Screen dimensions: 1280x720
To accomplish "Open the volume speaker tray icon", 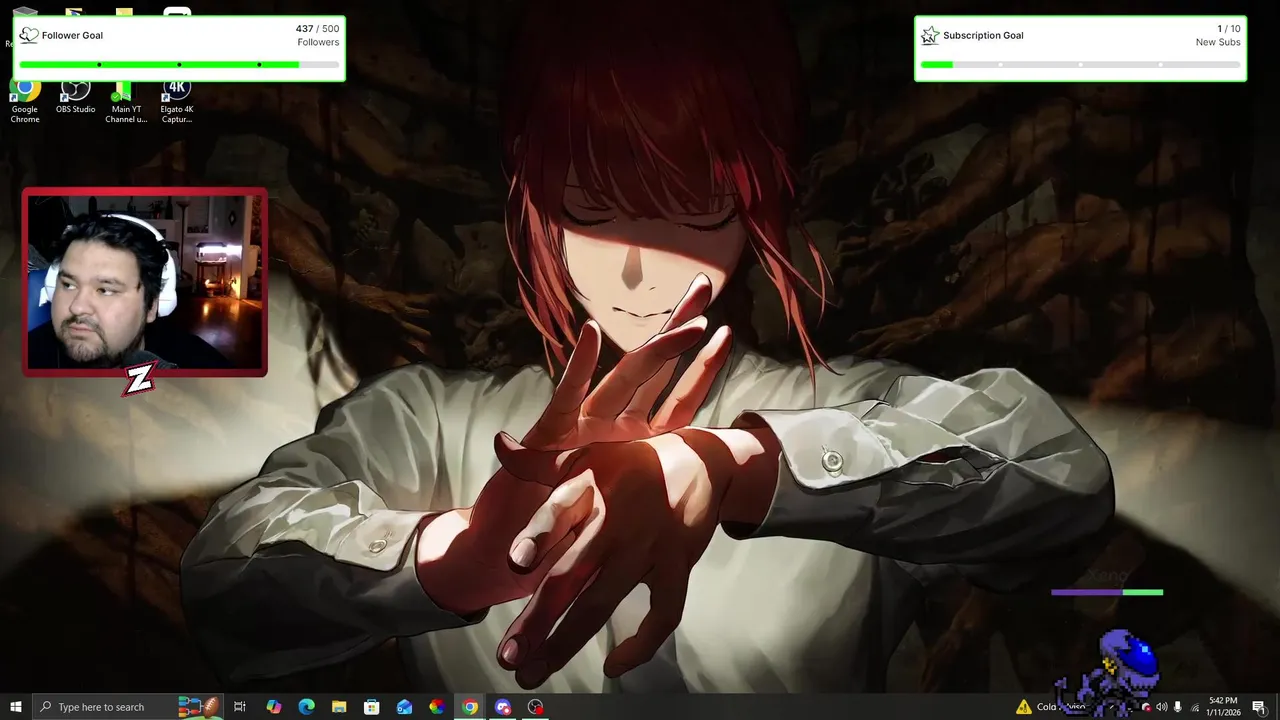I will [1162, 707].
